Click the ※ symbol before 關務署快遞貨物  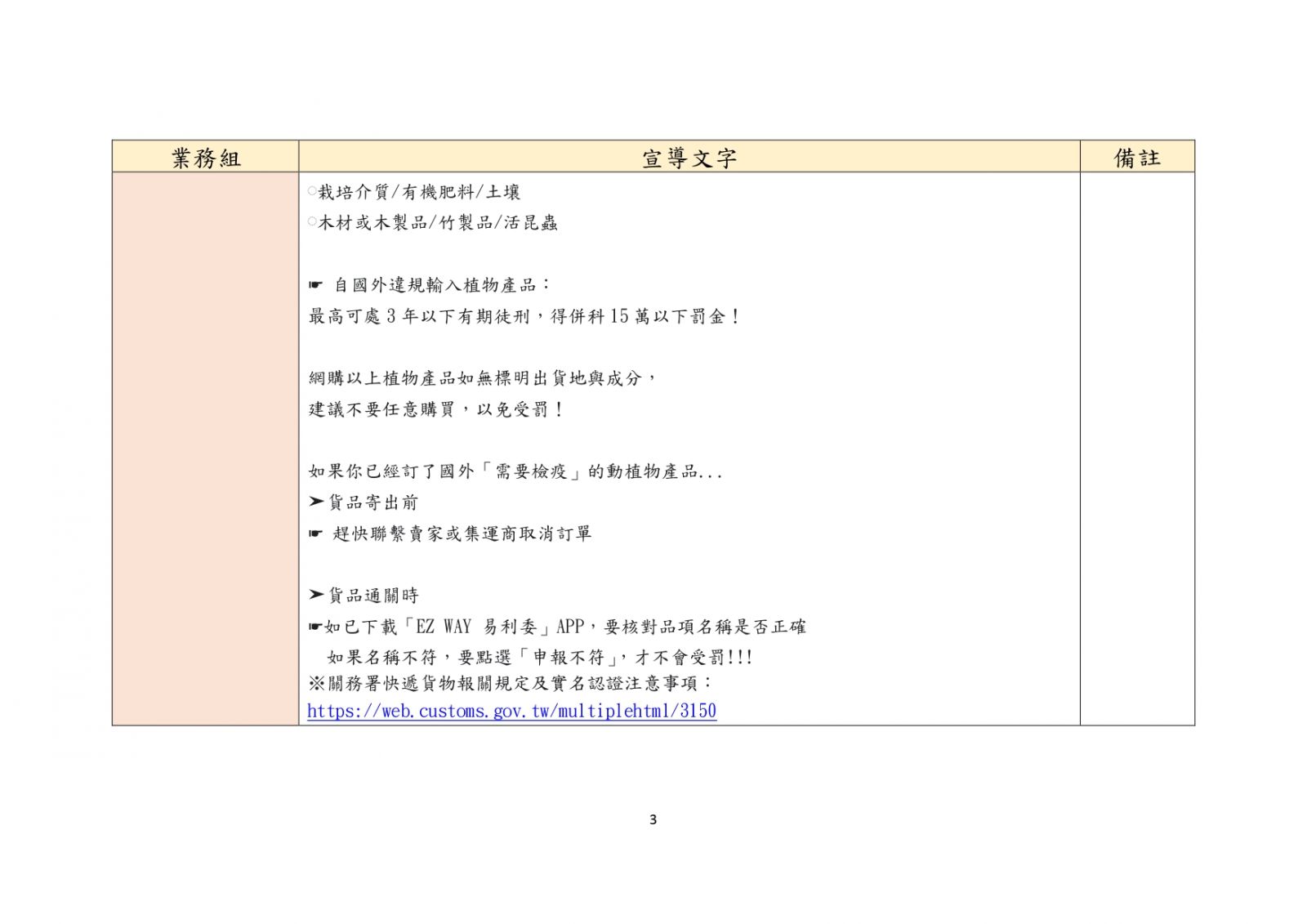tap(316, 683)
